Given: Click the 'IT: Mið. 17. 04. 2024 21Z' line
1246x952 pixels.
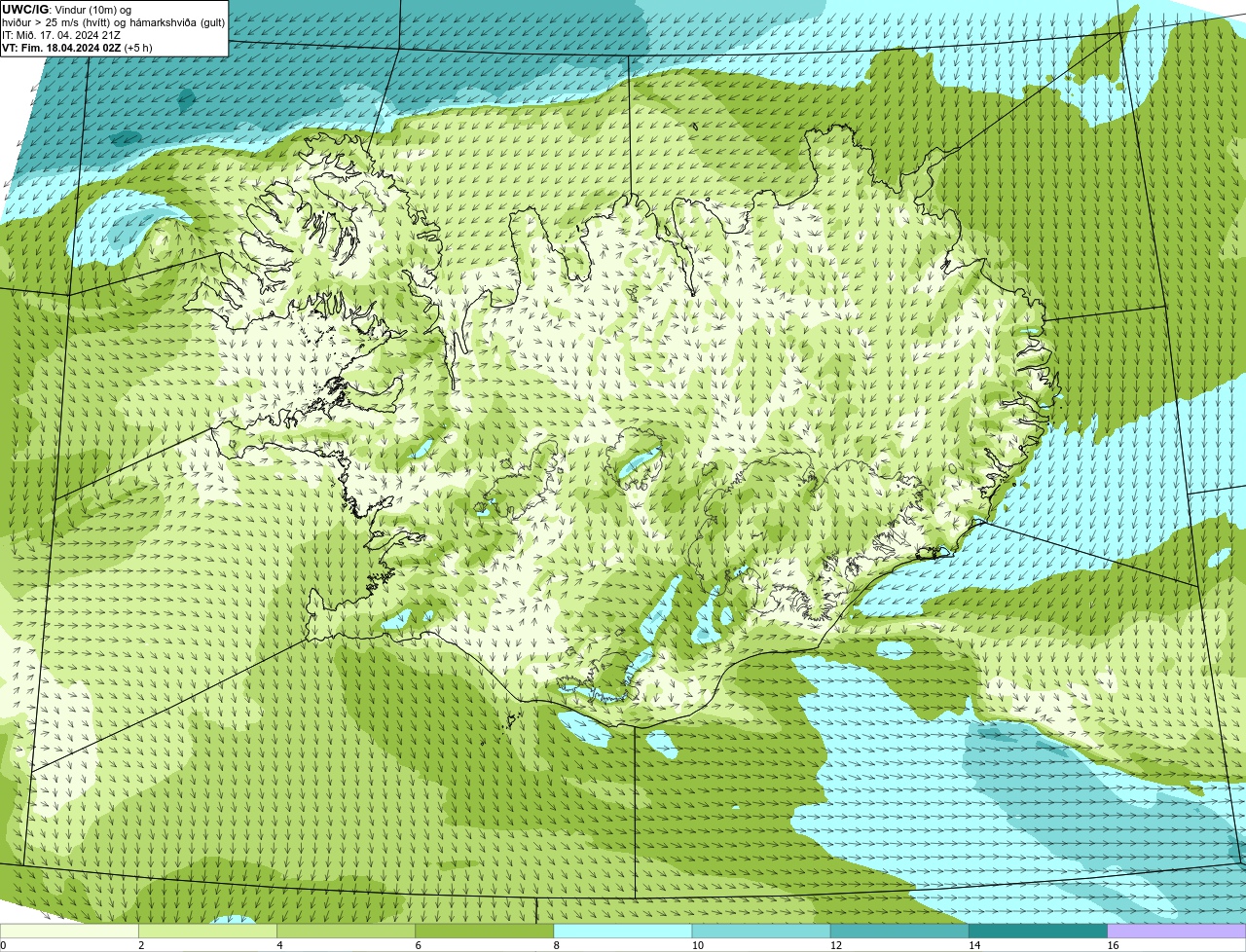Looking at the screenshot, I should point(61,35).
